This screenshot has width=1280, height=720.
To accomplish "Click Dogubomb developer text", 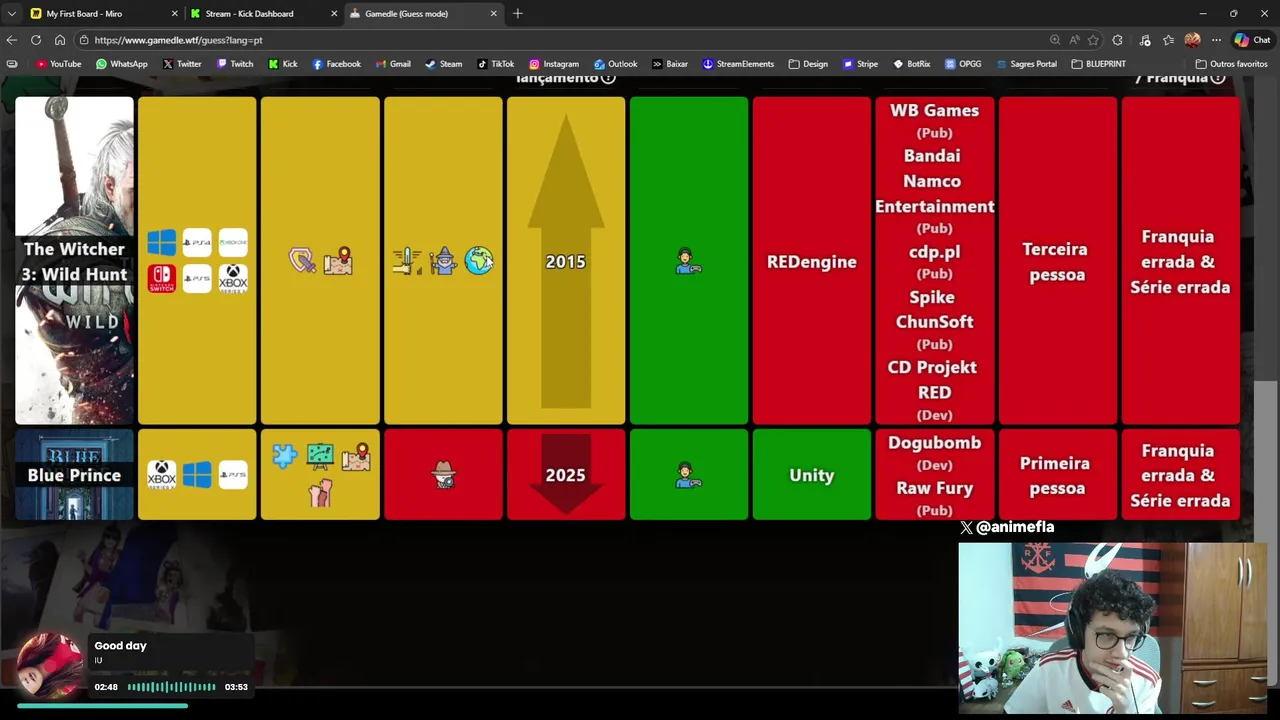I will point(934,442).
